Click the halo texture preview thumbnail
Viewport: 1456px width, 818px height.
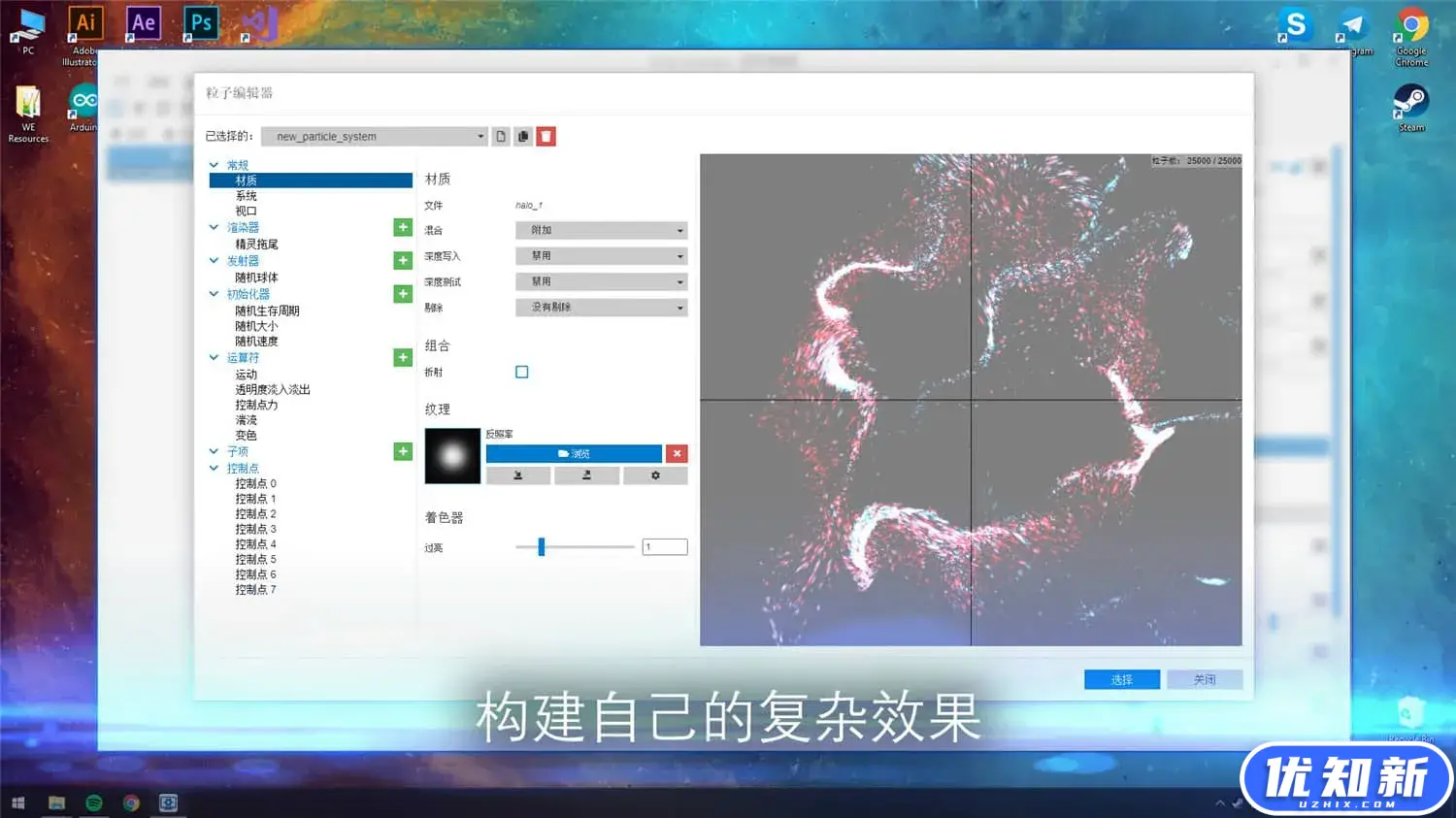pyautogui.click(x=452, y=456)
